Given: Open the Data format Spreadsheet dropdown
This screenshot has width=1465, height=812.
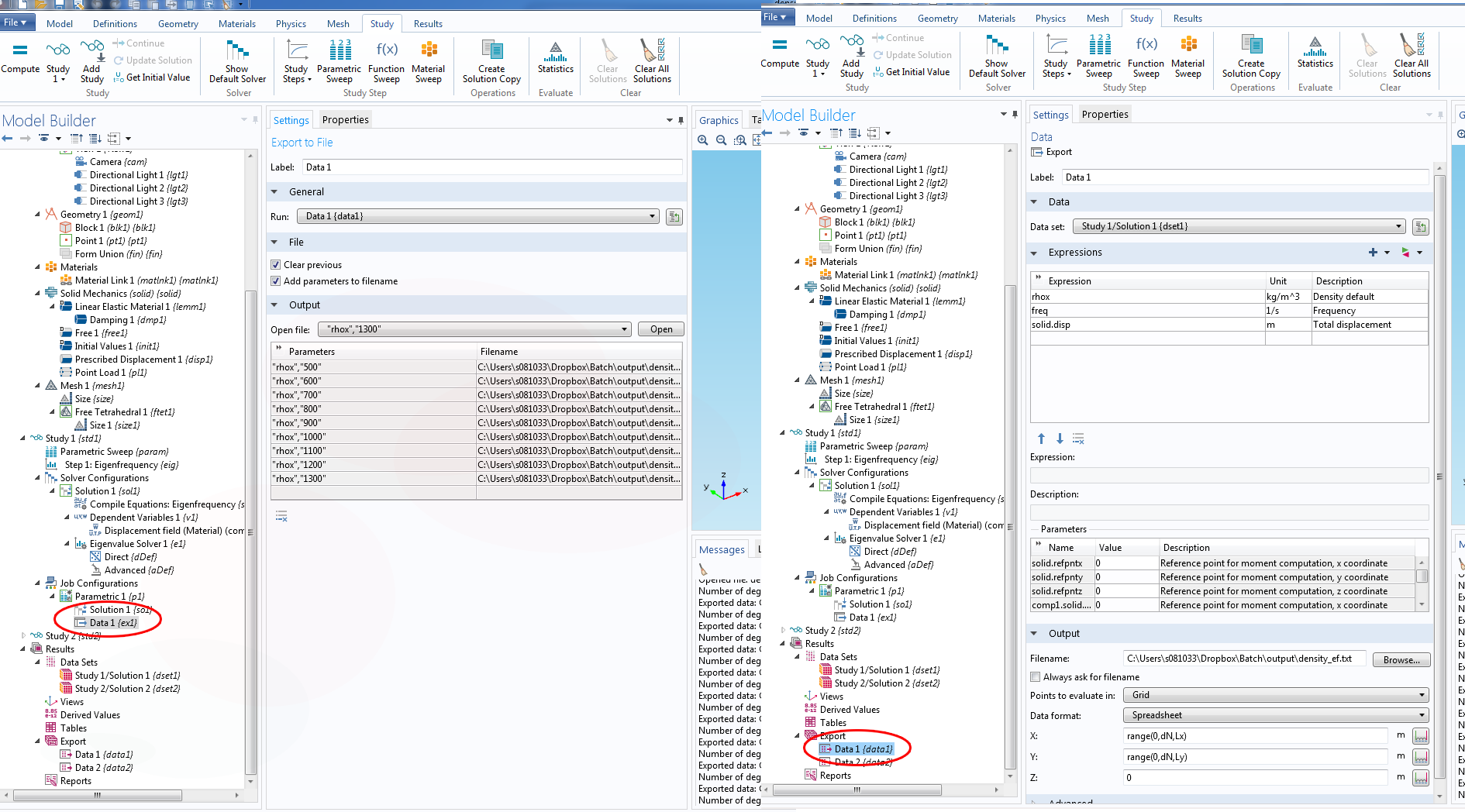Looking at the screenshot, I should click(1422, 715).
